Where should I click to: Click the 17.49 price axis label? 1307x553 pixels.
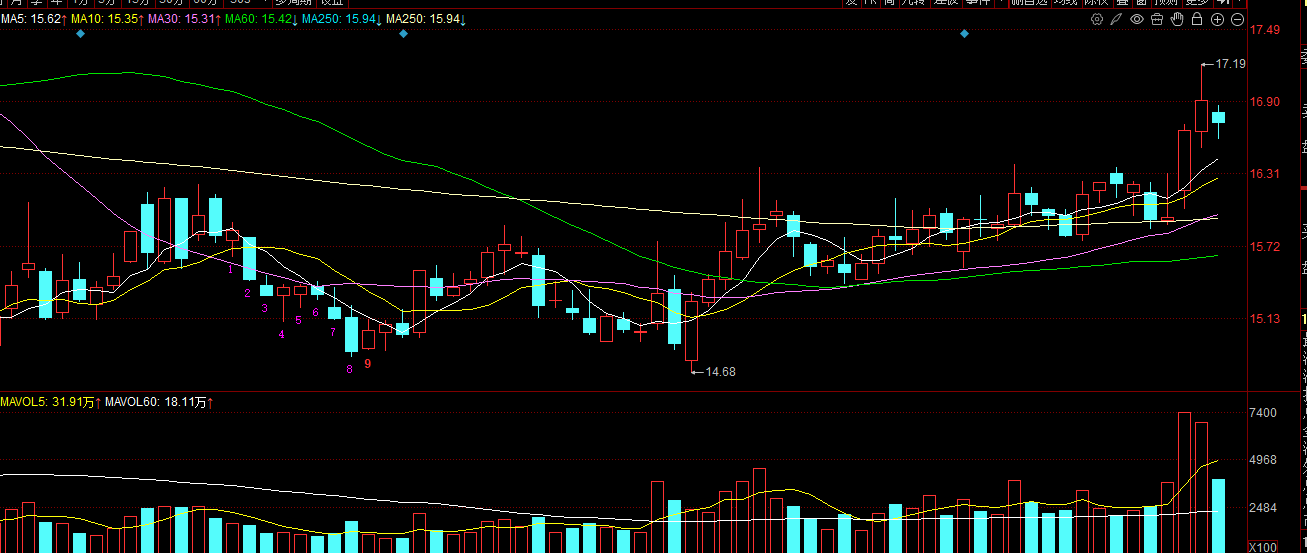click(1266, 30)
